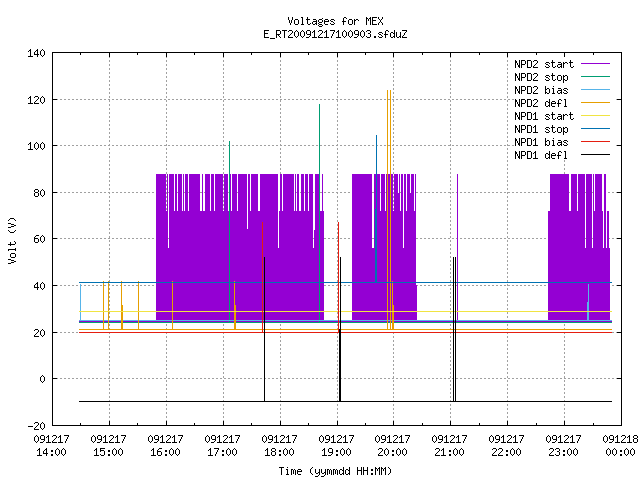Click y-axis tick value 120
This screenshot has height=480, width=640.
point(36,100)
